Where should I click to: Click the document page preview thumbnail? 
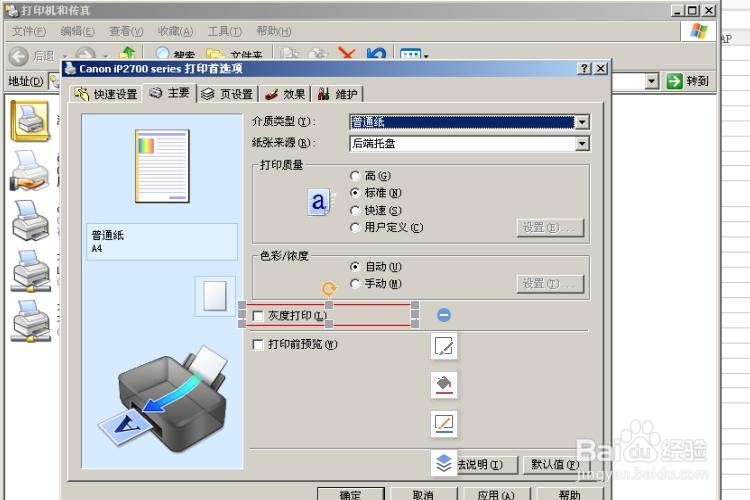[162, 166]
